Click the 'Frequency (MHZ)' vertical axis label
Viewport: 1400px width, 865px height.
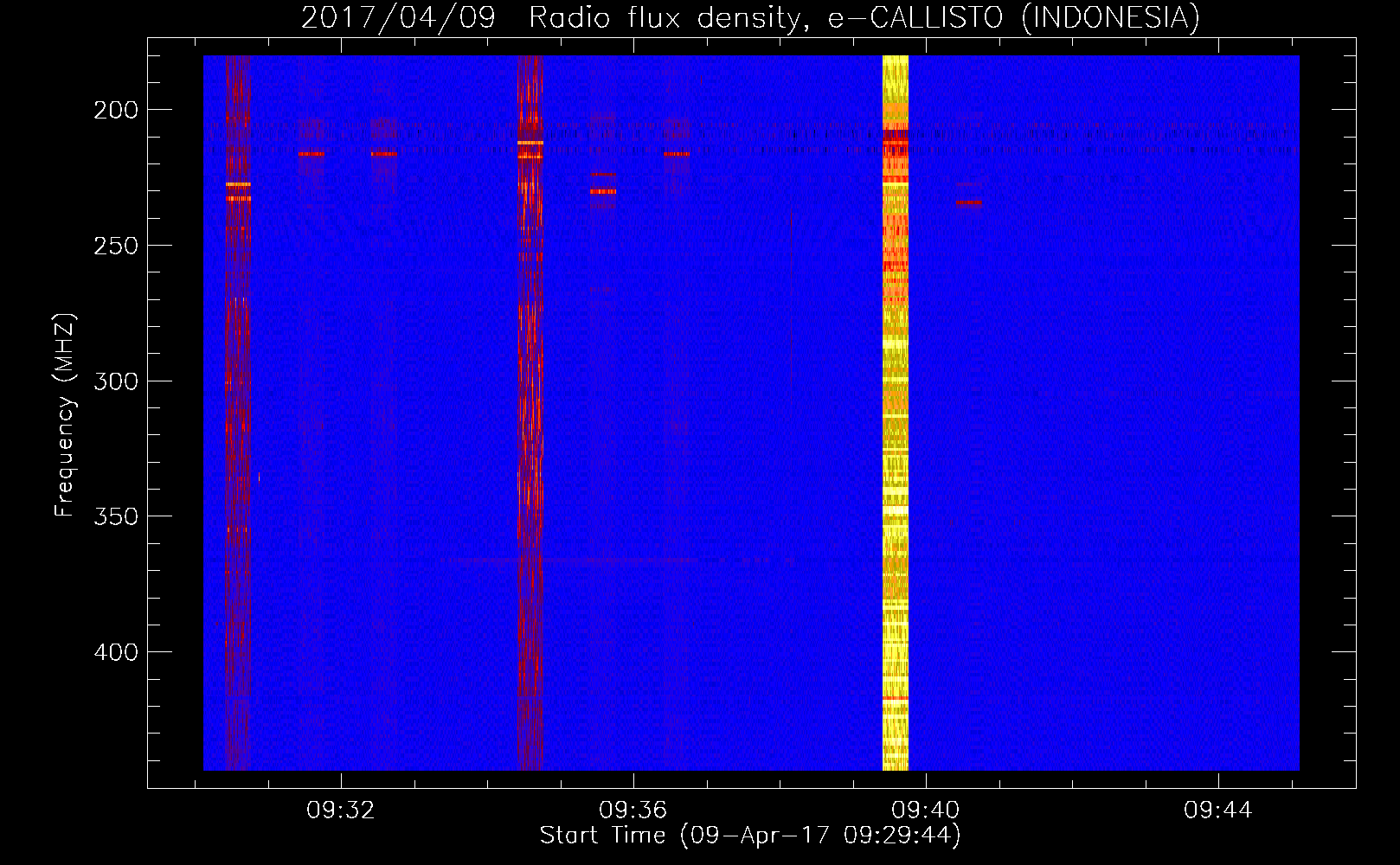[65, 415]
